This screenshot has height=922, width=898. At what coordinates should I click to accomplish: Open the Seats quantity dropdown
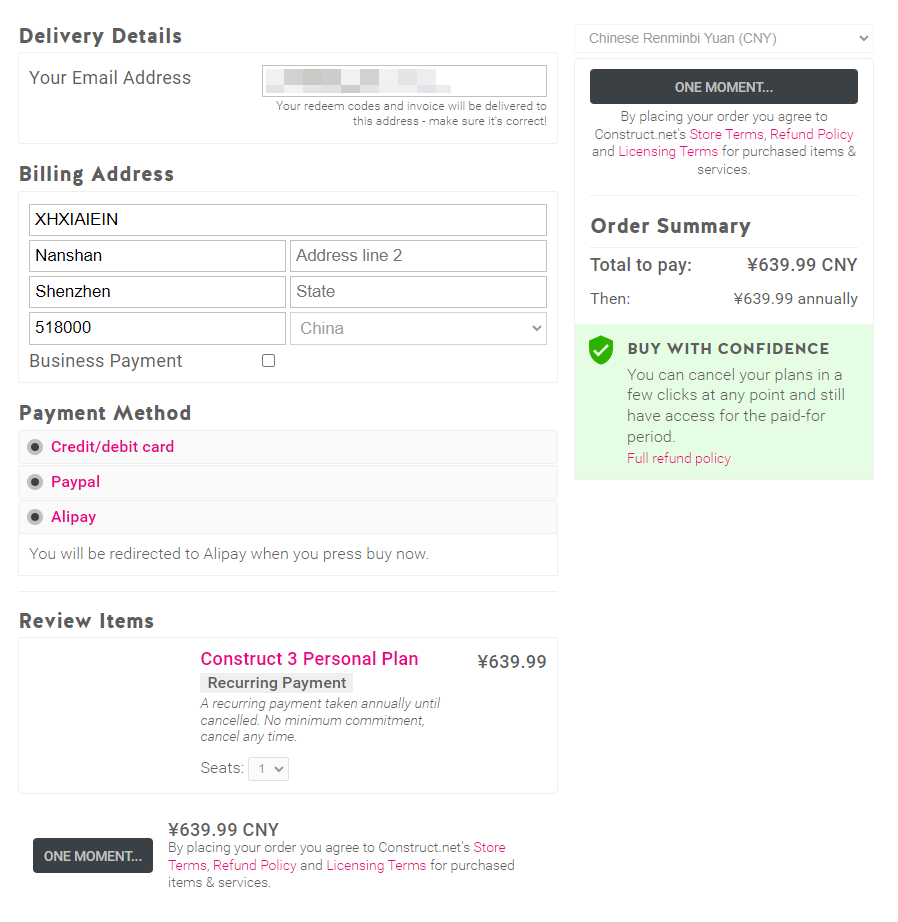coord(268,769)
